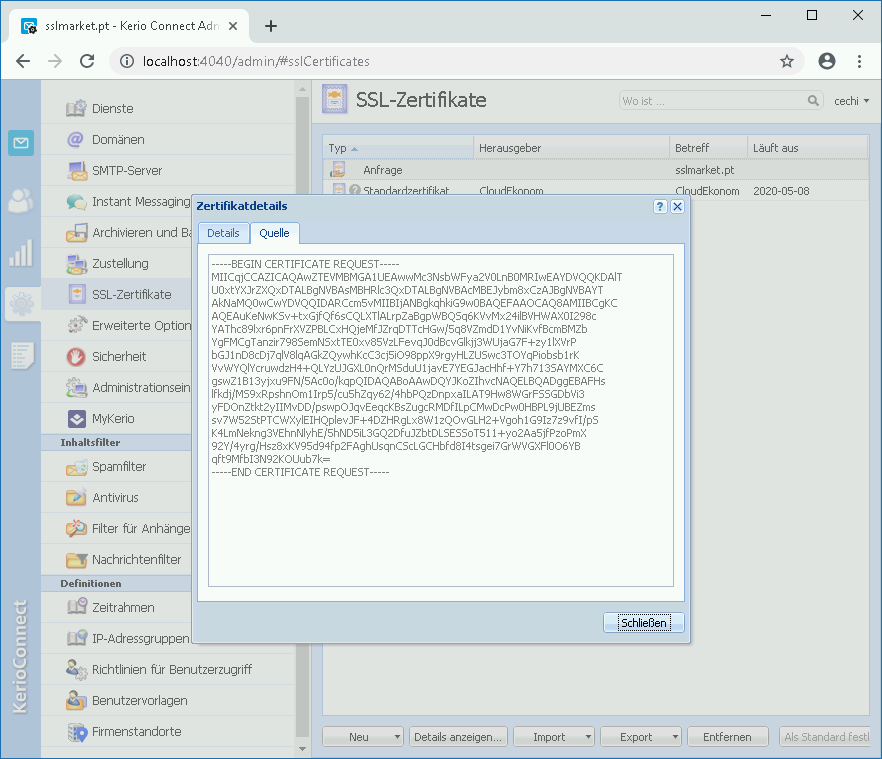Click in the certificate request source text area
The image size is (882, 759).
pos(441,420)
